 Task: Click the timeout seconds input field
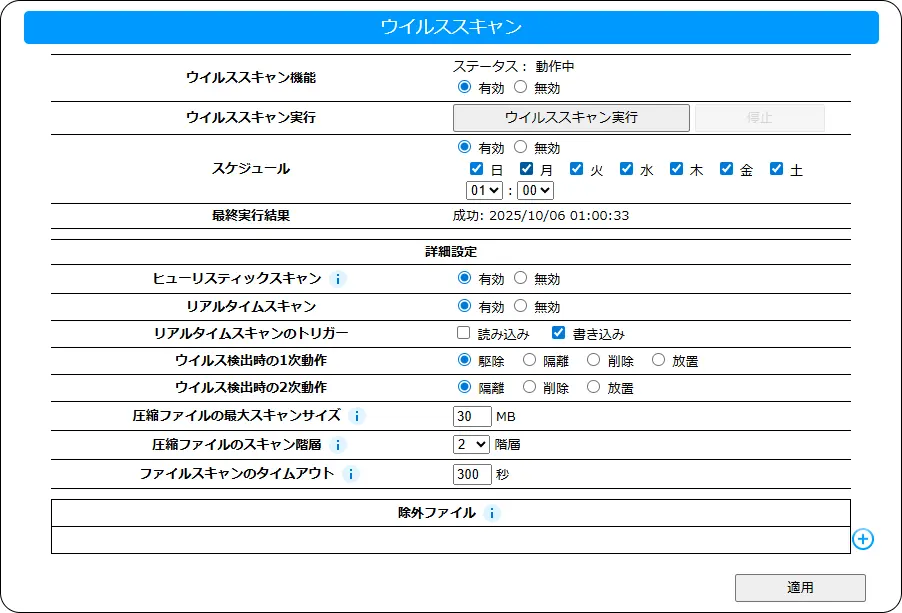coord(472,474)
